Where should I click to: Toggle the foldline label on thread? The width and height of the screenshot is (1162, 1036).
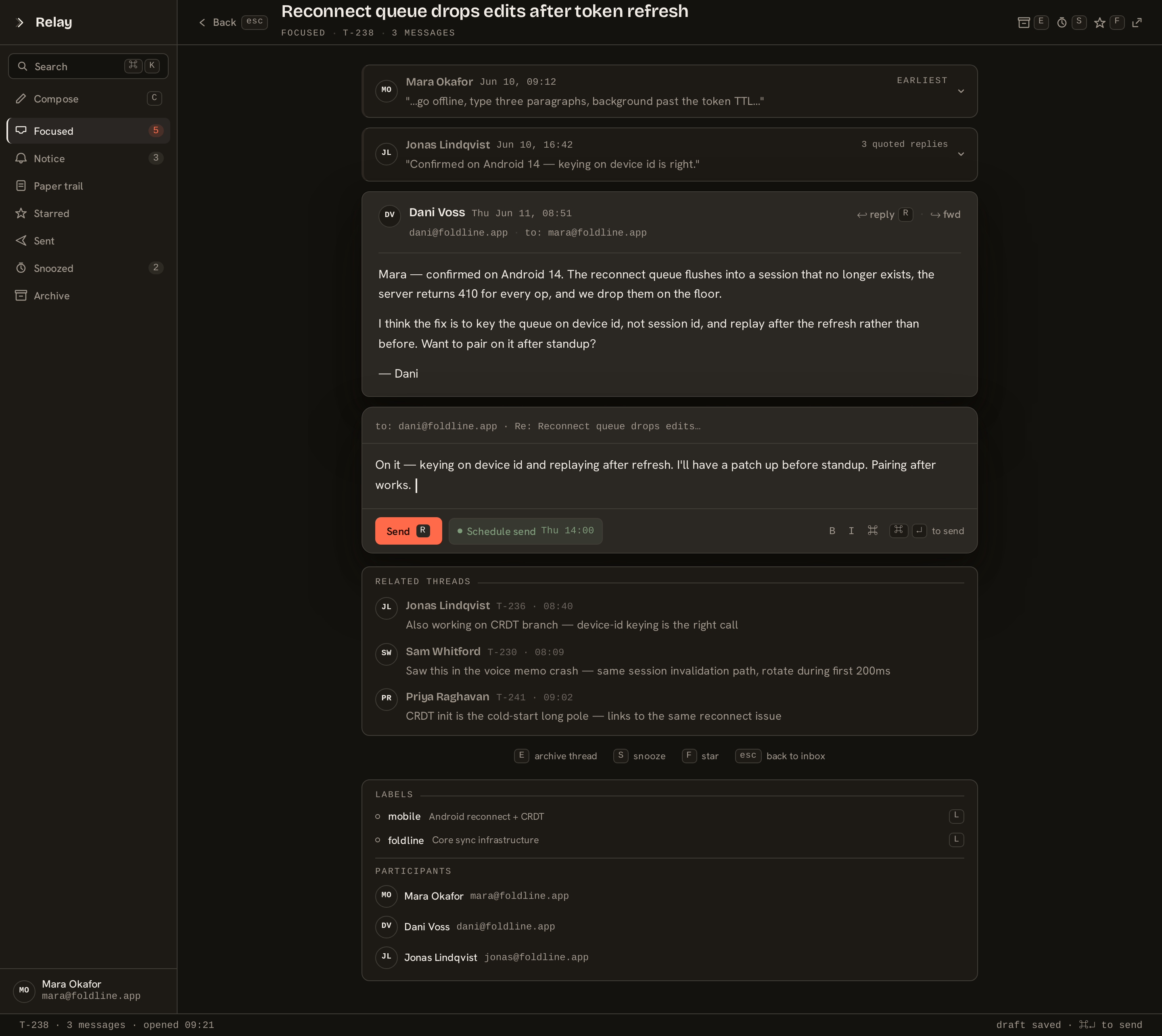669,840
